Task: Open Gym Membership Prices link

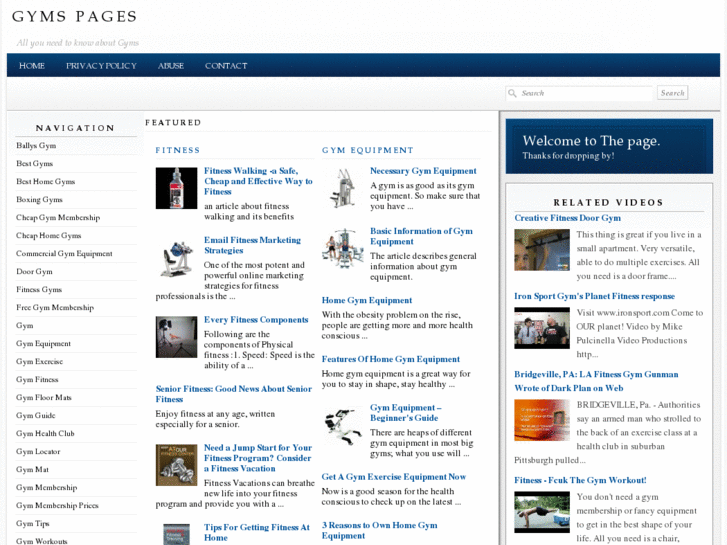Action: tap(57, 506)
